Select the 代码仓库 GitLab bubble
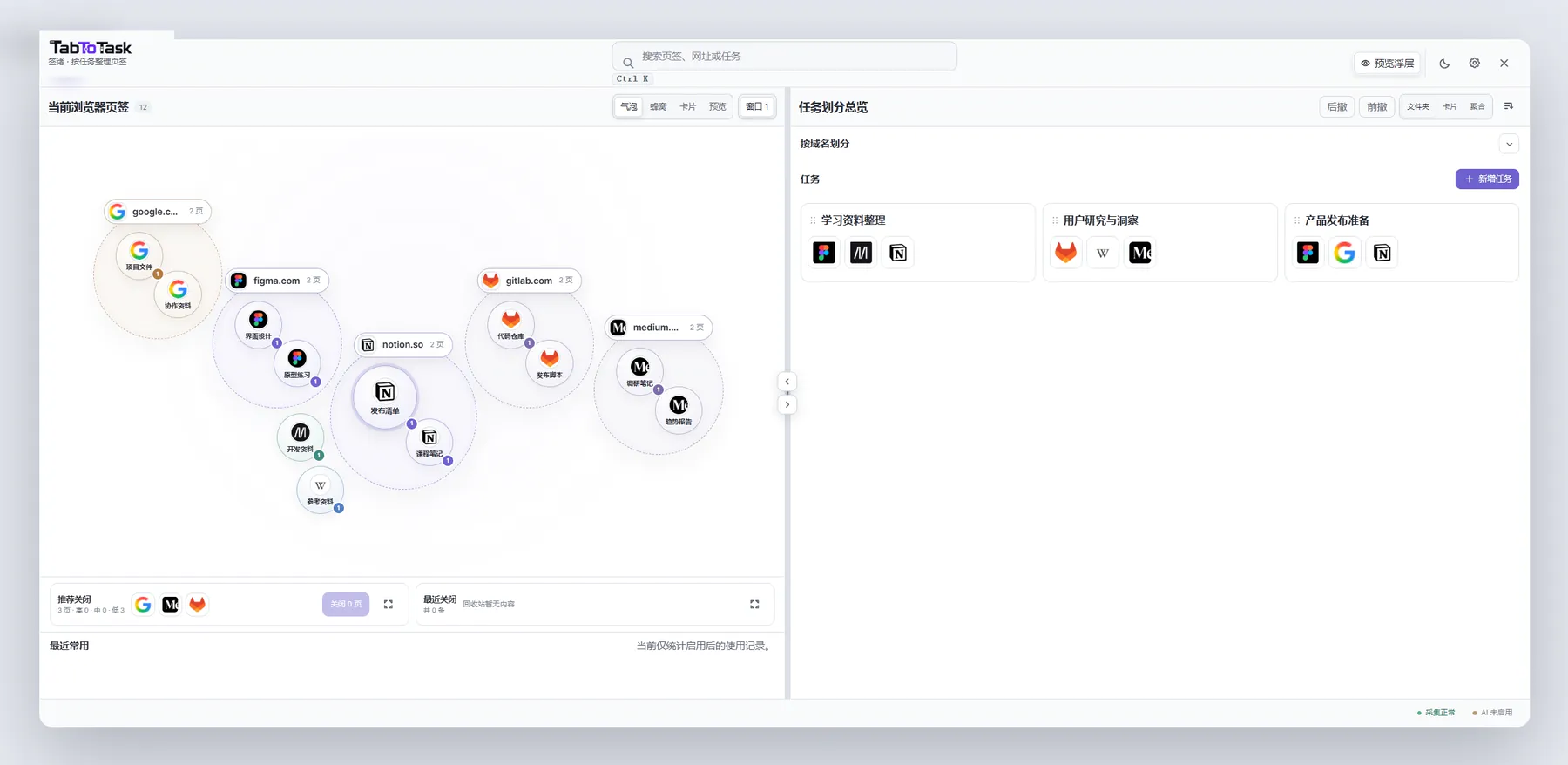The width and height of the screenshot is (1568, 765). click(x=511, y=324)
